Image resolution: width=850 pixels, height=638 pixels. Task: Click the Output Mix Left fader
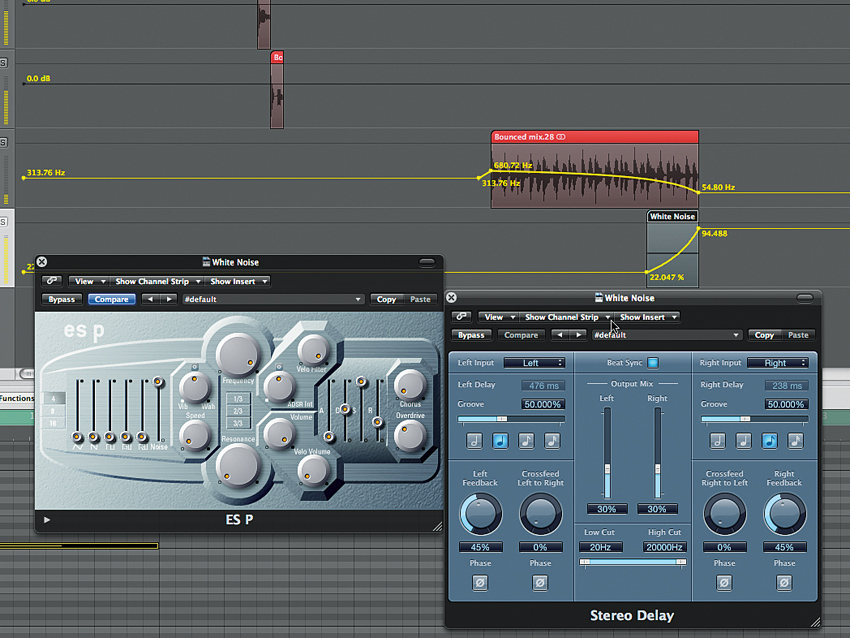tap(607, 453)
